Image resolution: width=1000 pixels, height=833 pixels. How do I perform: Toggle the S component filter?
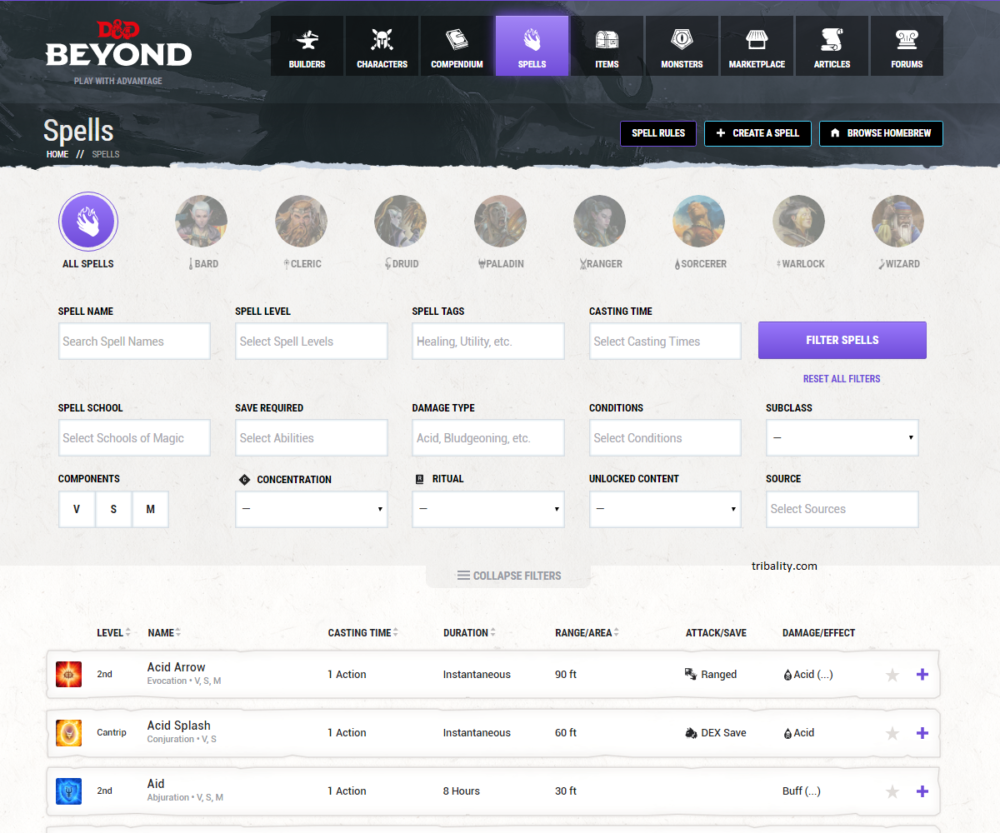click(114, 509)
